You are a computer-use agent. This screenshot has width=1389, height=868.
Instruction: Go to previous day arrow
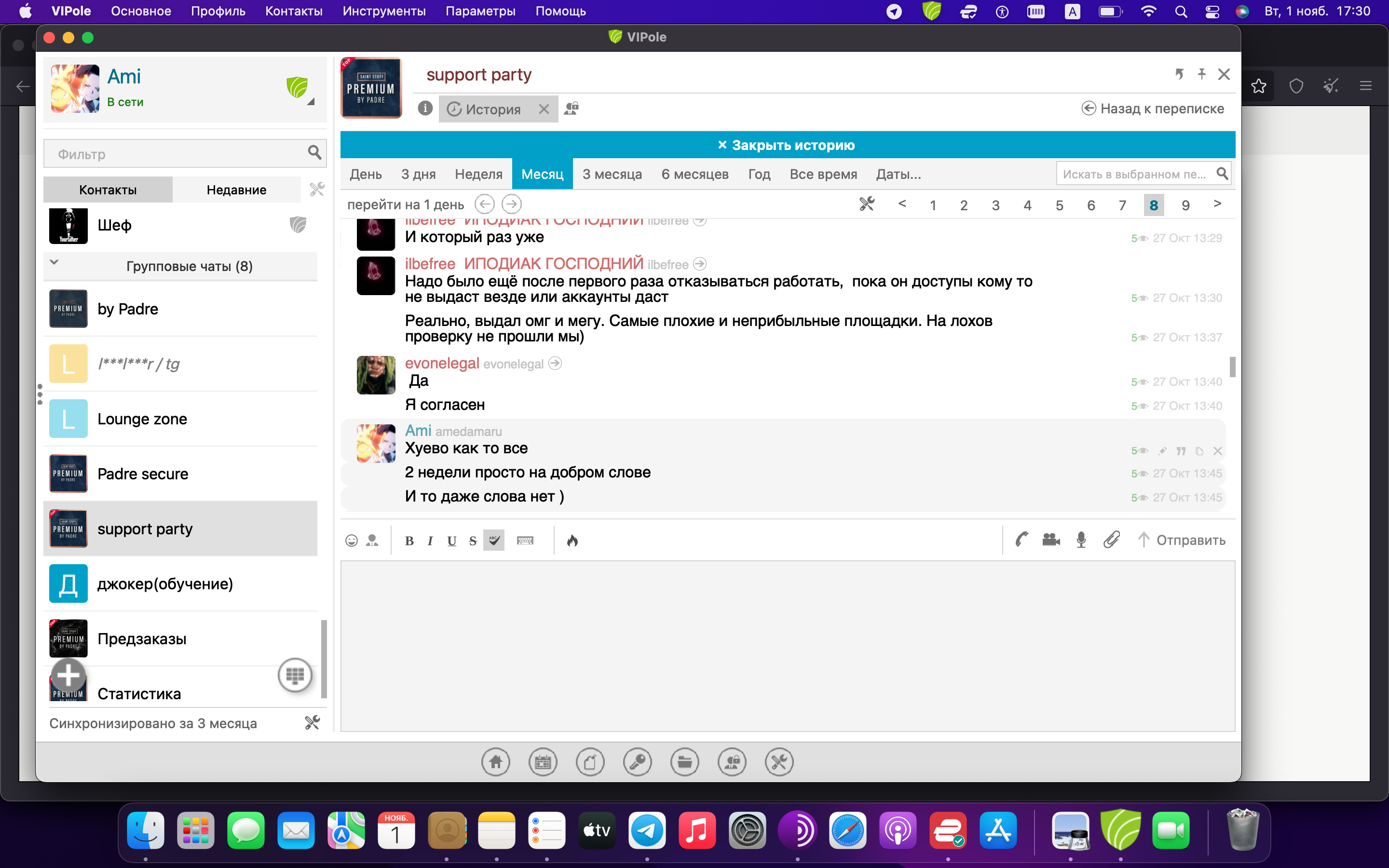click(484, 204)
